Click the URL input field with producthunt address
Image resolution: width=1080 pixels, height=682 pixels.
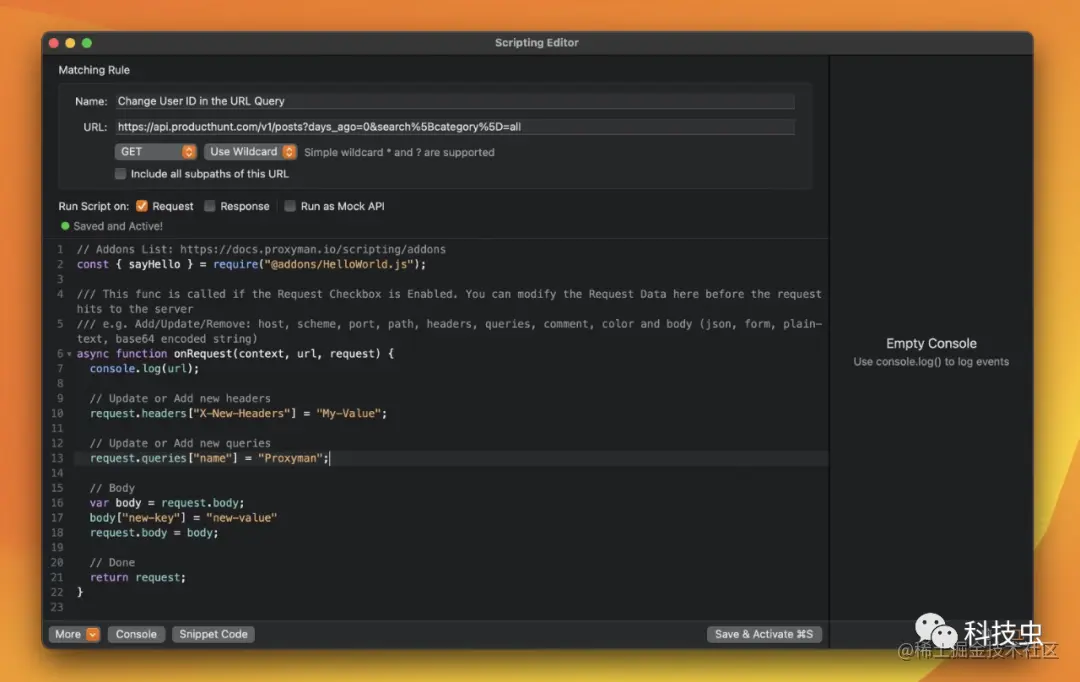[455, 127]
